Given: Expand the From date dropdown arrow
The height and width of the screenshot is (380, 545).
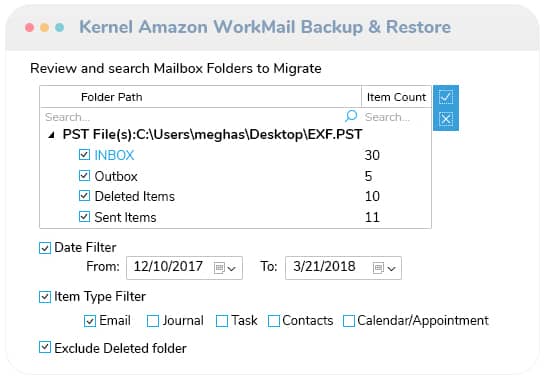Looking at the screenshot, I should pos(231,268).
